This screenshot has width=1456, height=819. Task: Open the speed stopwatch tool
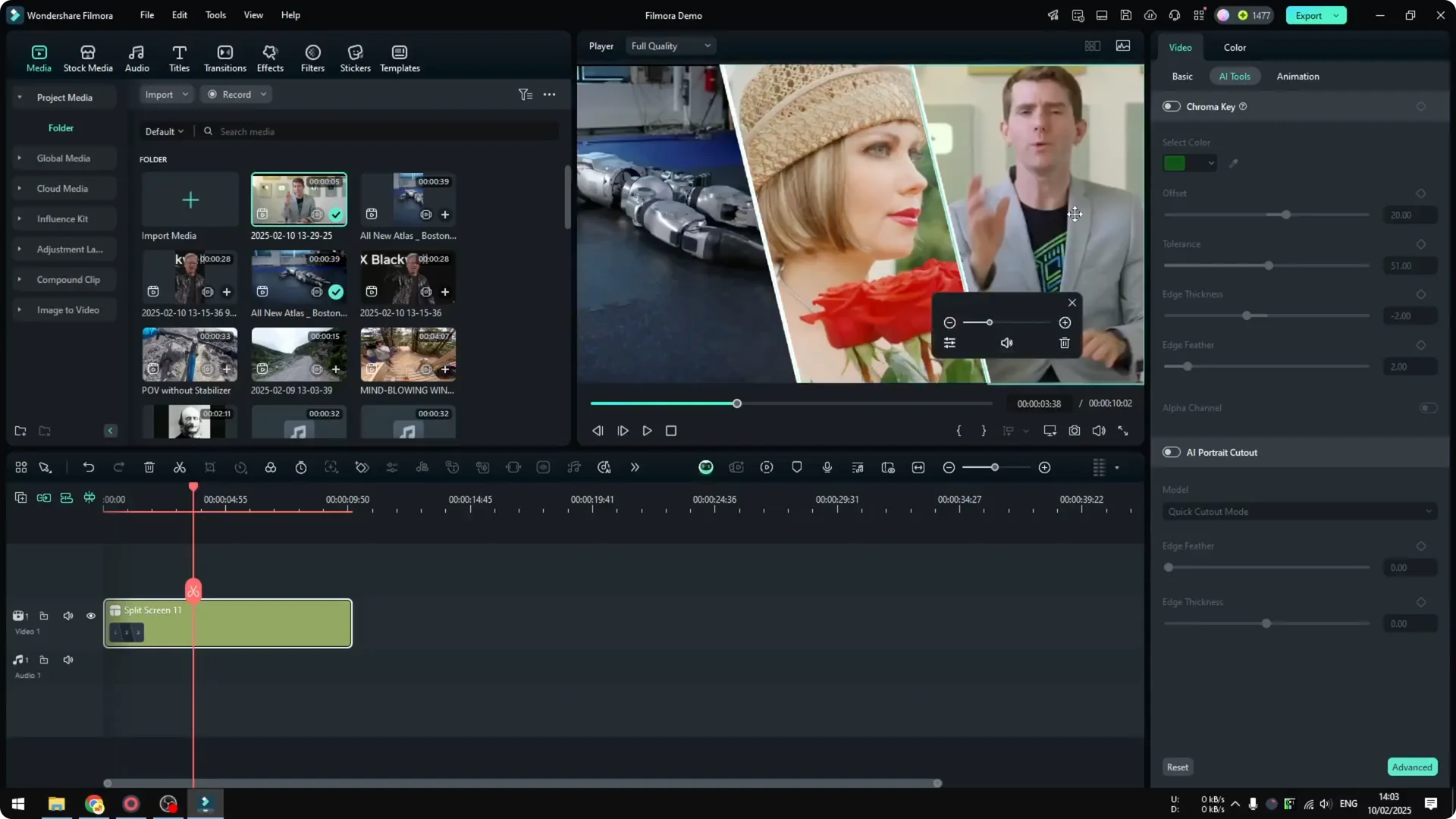click(301, 467)
